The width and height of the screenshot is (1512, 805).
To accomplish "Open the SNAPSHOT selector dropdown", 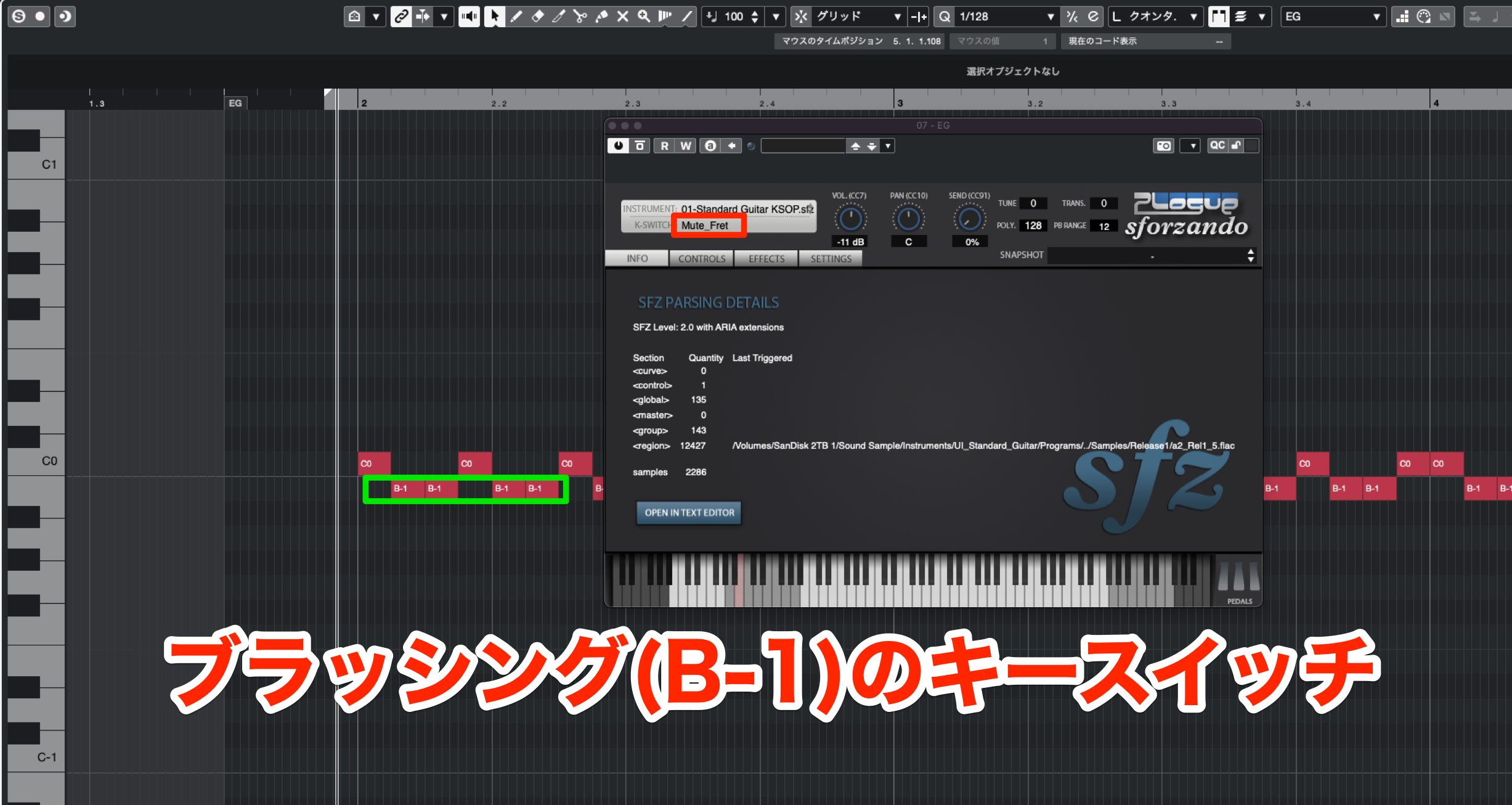I will pos(1152,255).
